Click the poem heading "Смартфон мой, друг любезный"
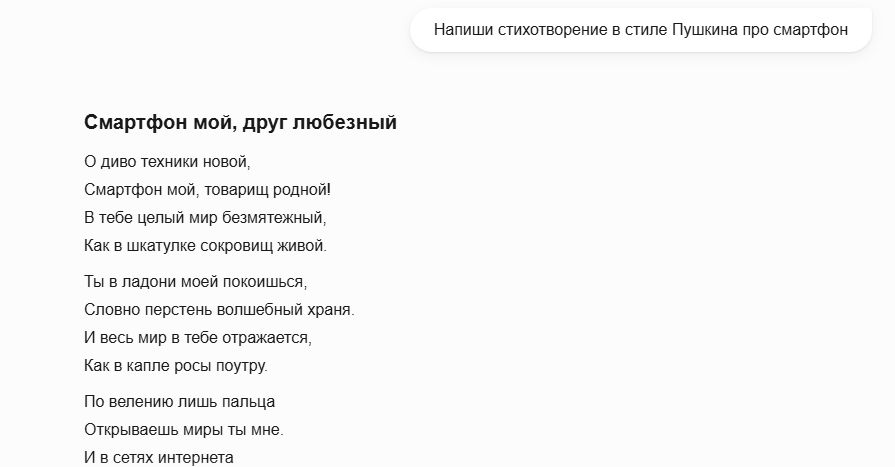This screenshot has width=895, height=467. 240,123
